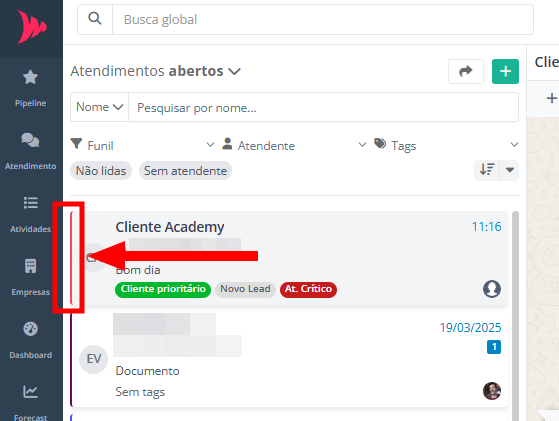Open the Dashboard gauge icon
Viewport: 559px width, 421px height.
[x=30, y=329]
